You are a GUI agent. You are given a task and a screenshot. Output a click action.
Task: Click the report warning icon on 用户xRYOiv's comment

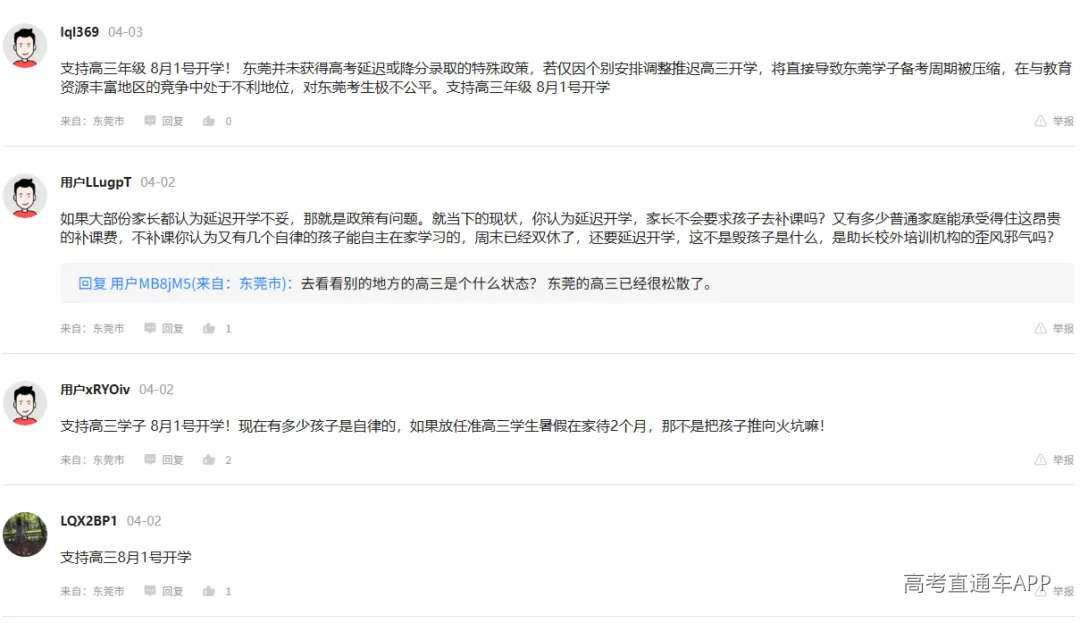click(1040, 460)
